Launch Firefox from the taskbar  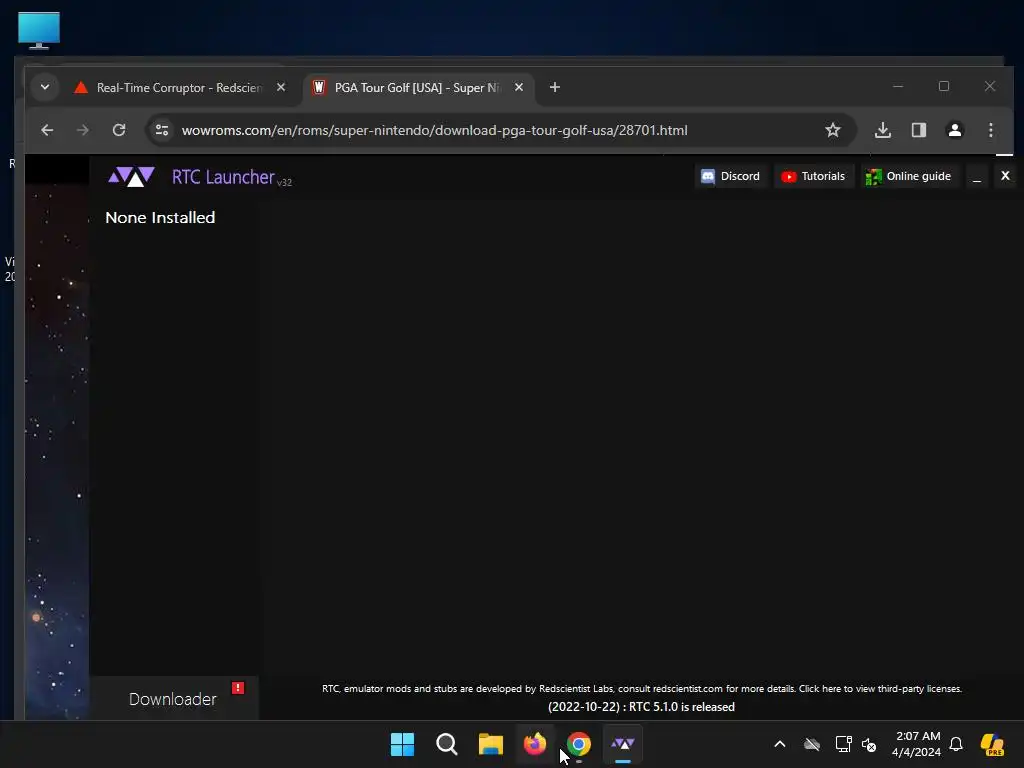pos(535,744)
